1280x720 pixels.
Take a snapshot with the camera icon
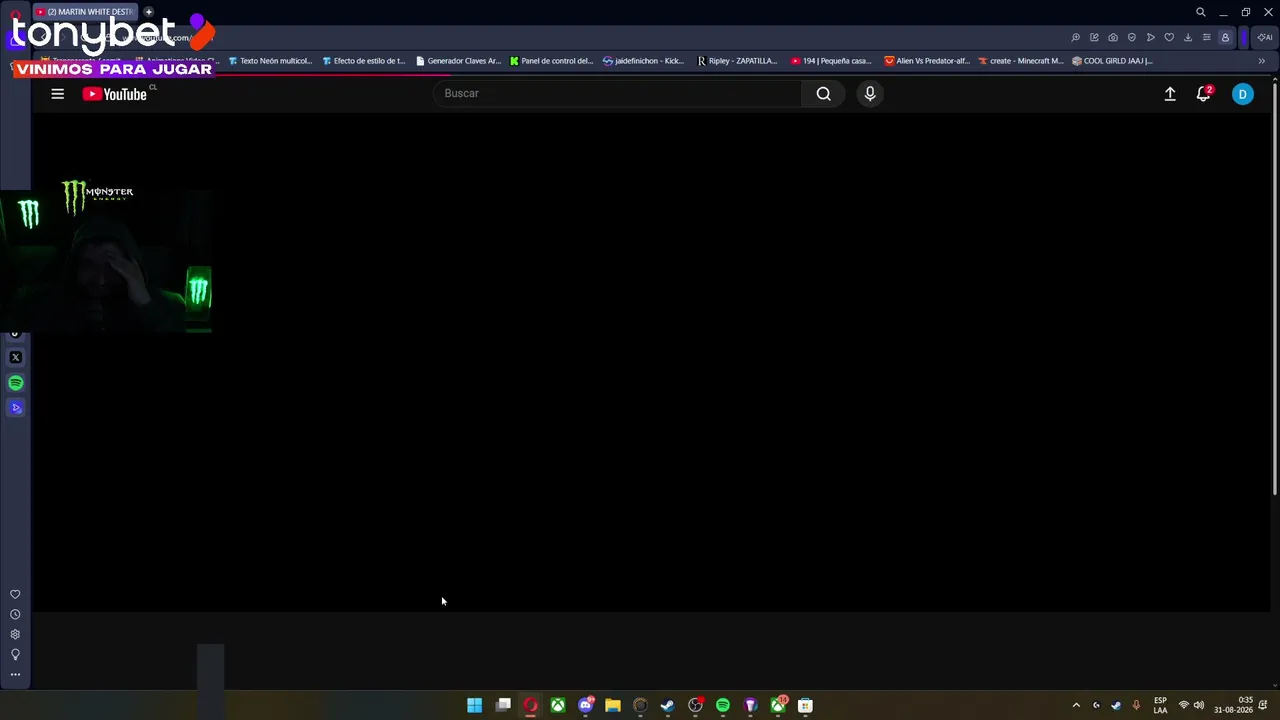[1113, 38]
